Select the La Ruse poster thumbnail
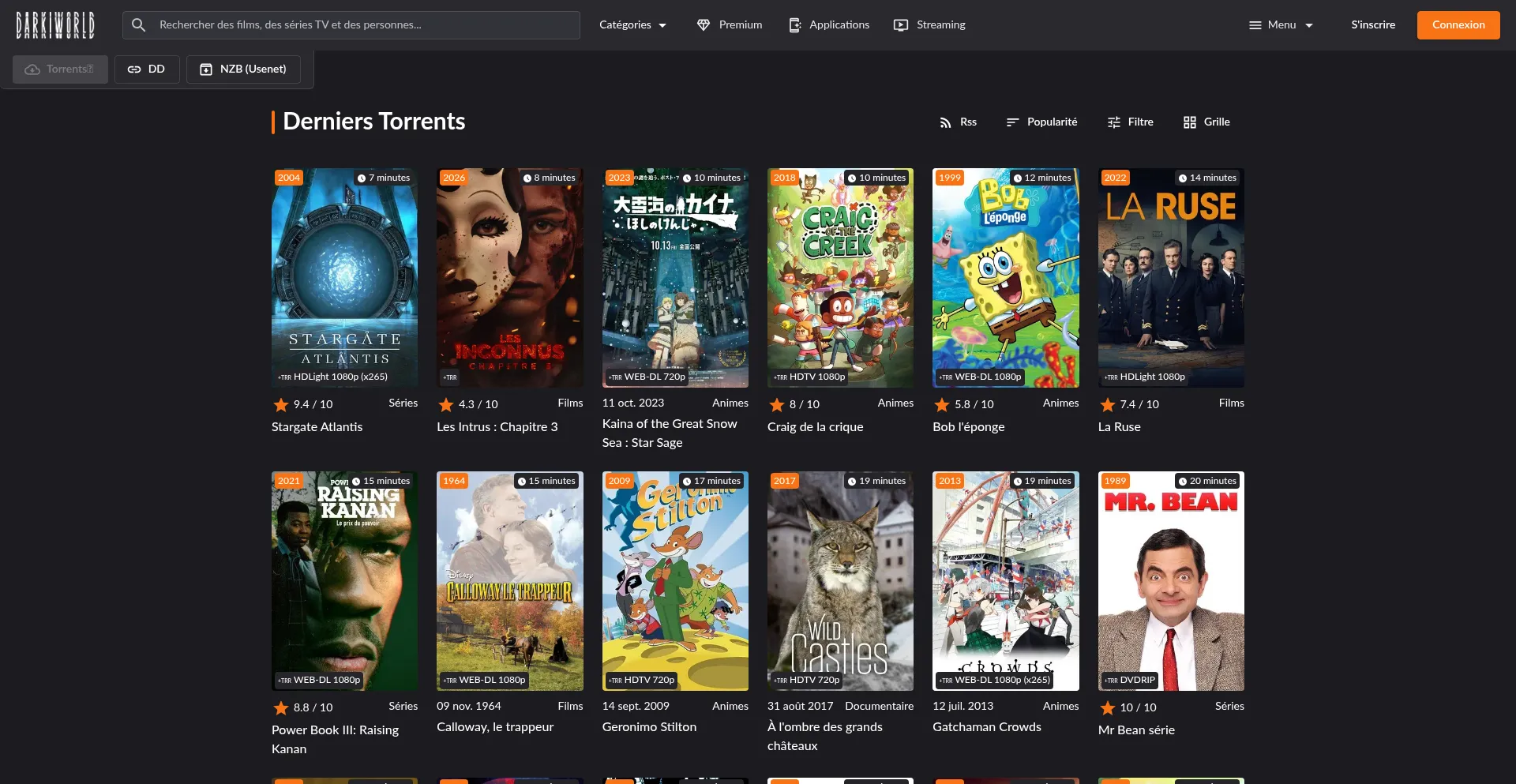 point(1172,278)
